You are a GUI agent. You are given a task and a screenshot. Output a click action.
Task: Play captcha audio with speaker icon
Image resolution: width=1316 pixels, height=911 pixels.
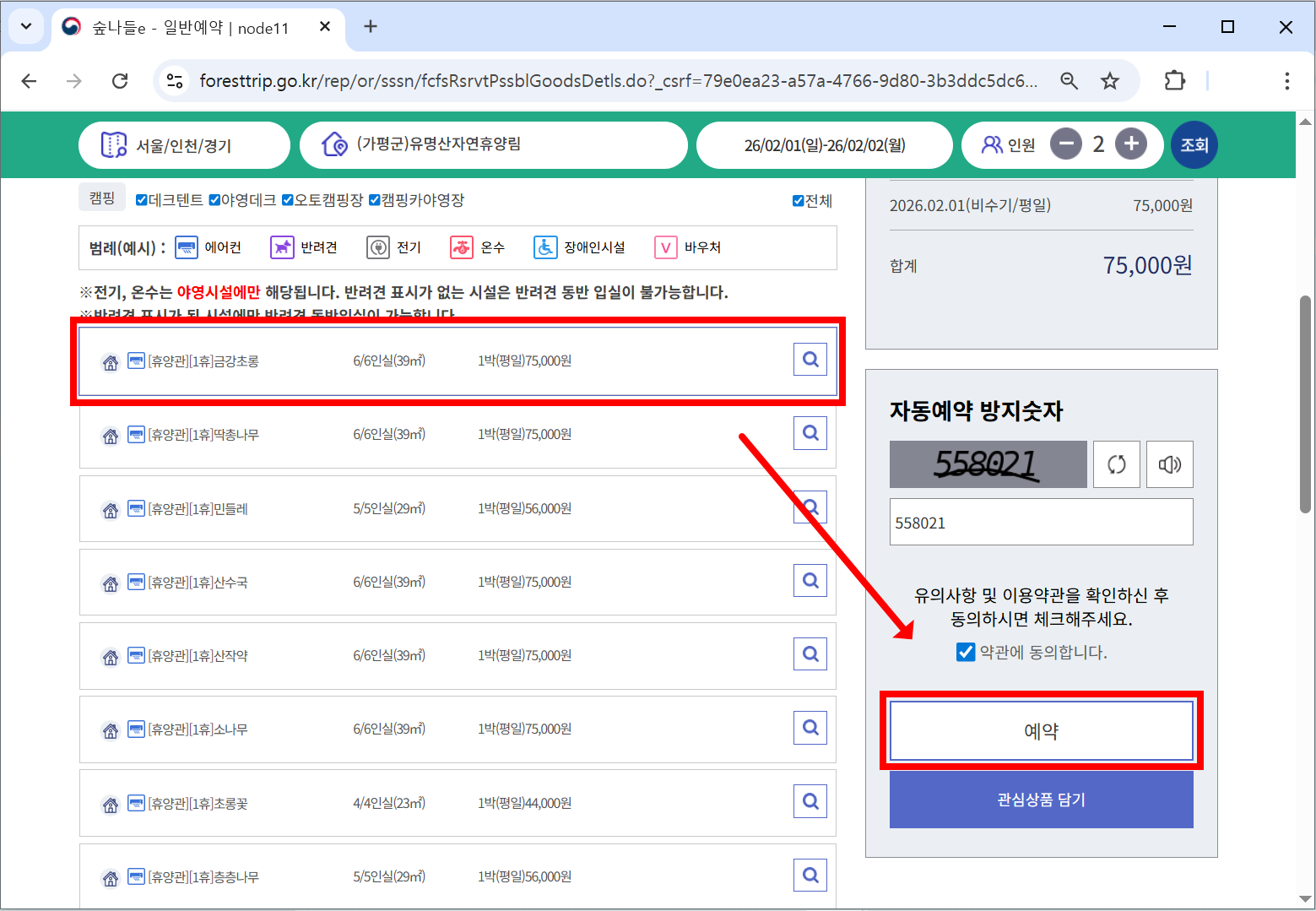[1169, 464]
